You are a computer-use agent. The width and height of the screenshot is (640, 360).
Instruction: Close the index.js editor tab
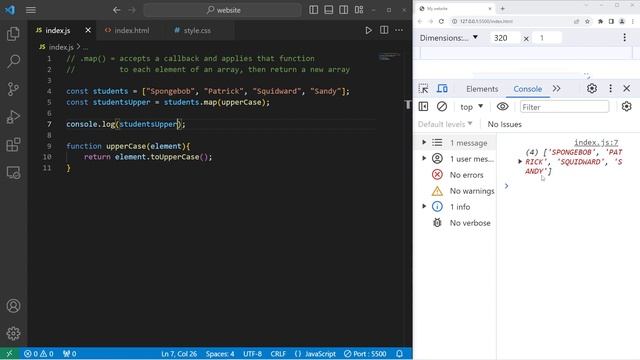[88, 30]
